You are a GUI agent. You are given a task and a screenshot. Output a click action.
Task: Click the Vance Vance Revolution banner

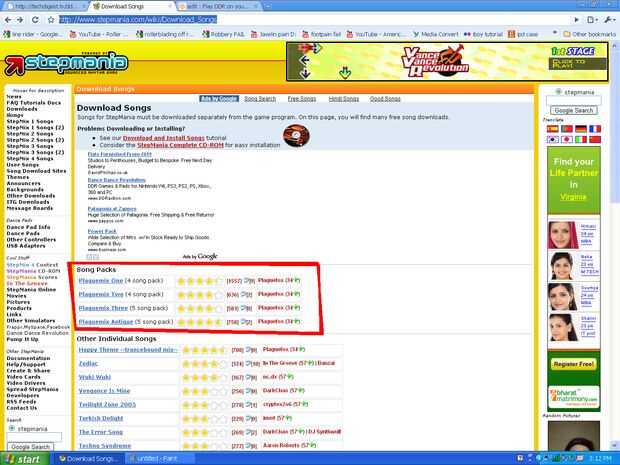click(447, 62)
